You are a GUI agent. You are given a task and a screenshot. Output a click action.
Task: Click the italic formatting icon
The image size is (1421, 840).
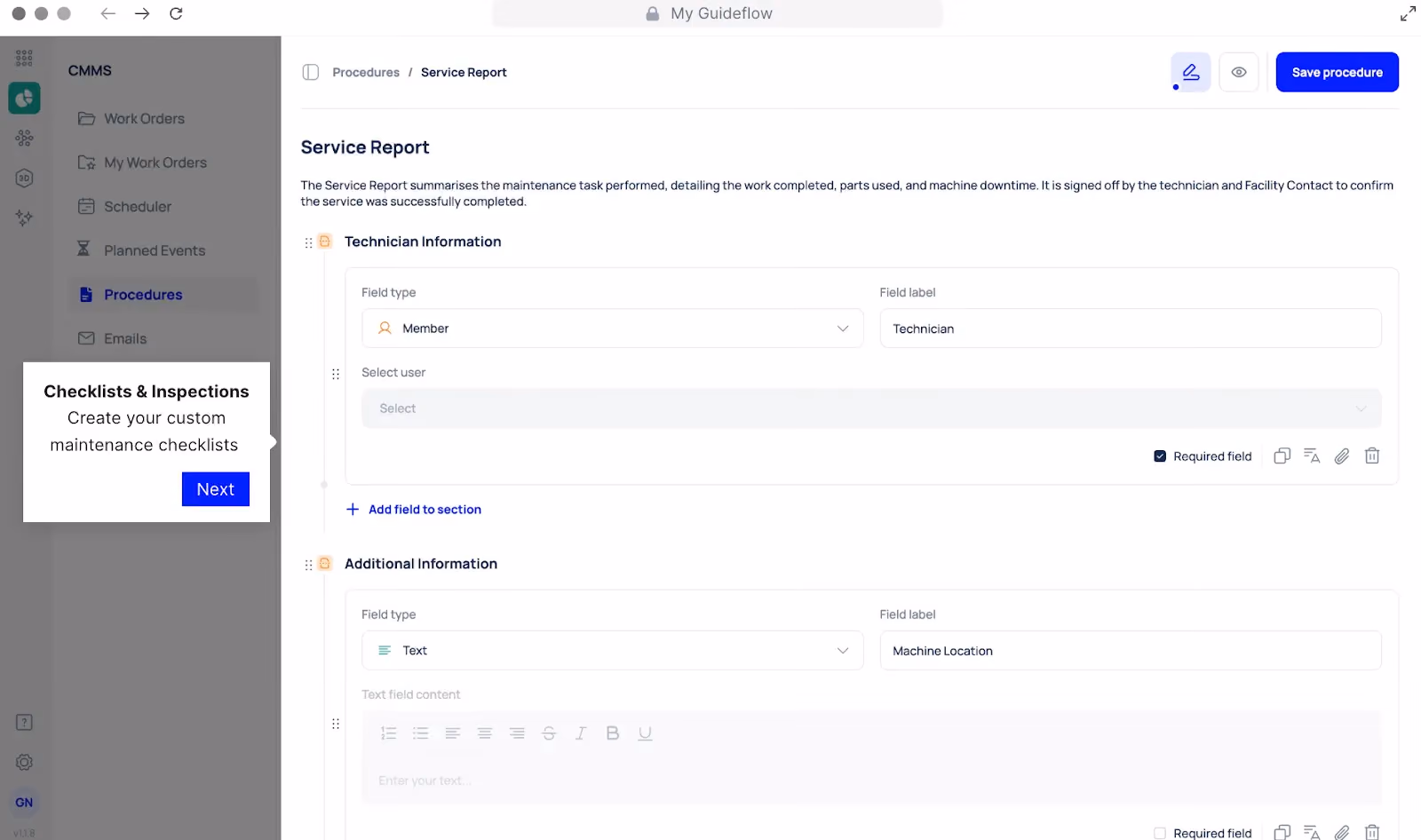click(581, 733)
